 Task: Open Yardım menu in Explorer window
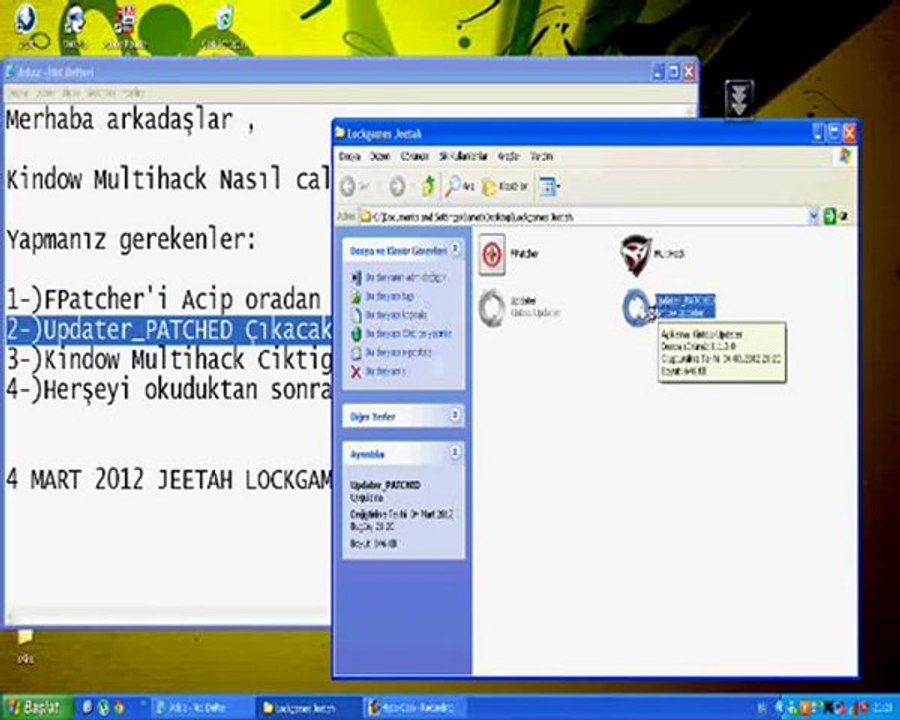pyautogui.click(x=541, y=156)
